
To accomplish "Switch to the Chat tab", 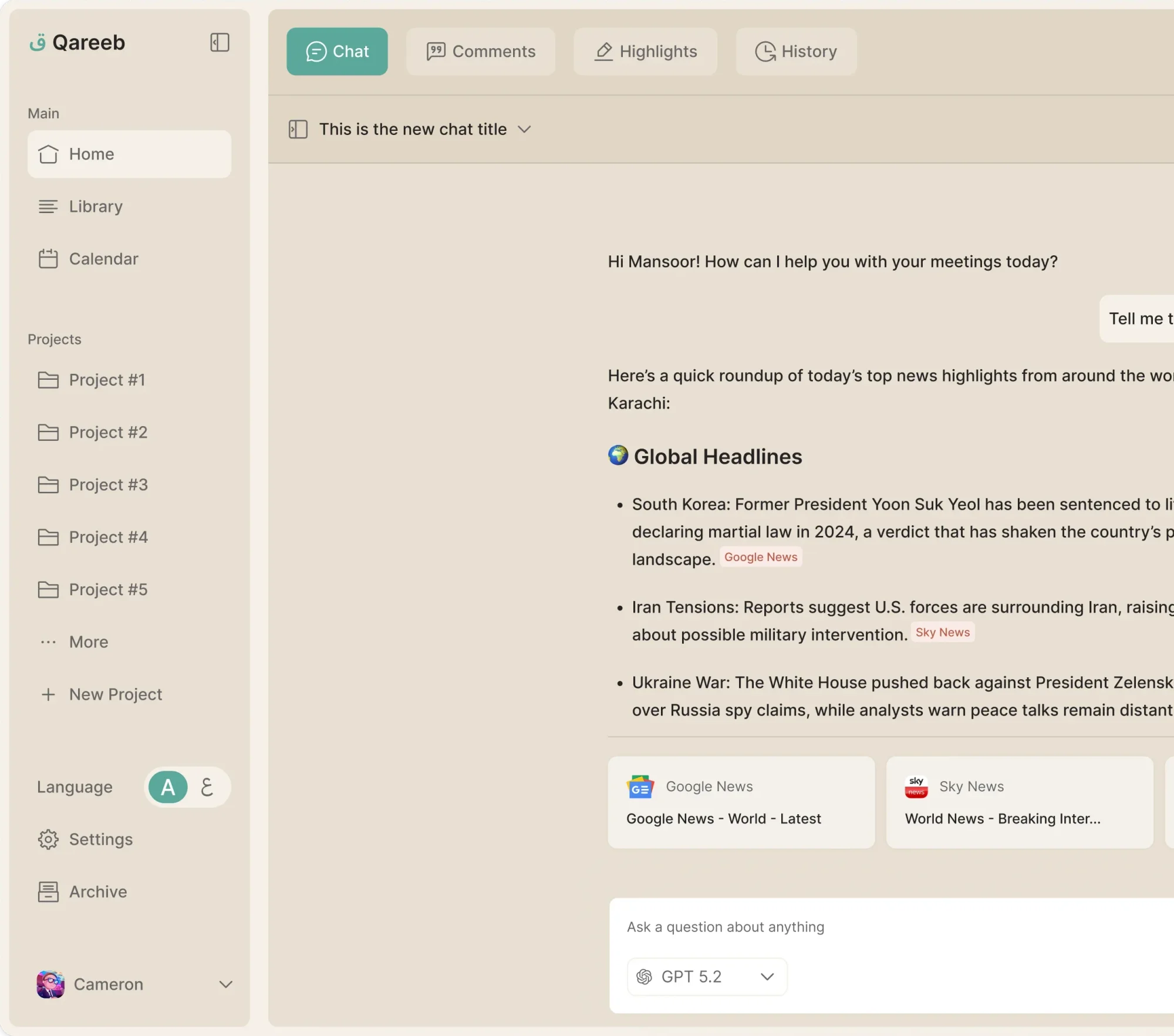I will (x=337, y=52).
